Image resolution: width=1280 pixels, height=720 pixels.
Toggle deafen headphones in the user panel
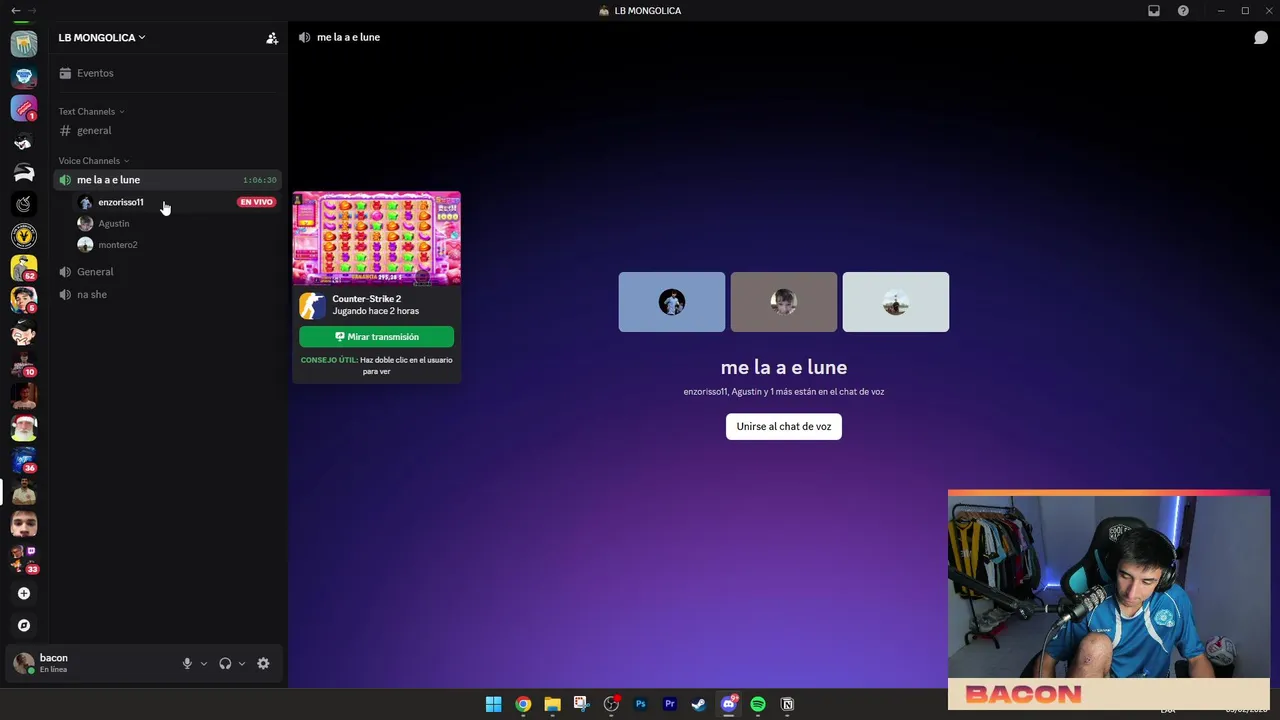pos(225,664)
